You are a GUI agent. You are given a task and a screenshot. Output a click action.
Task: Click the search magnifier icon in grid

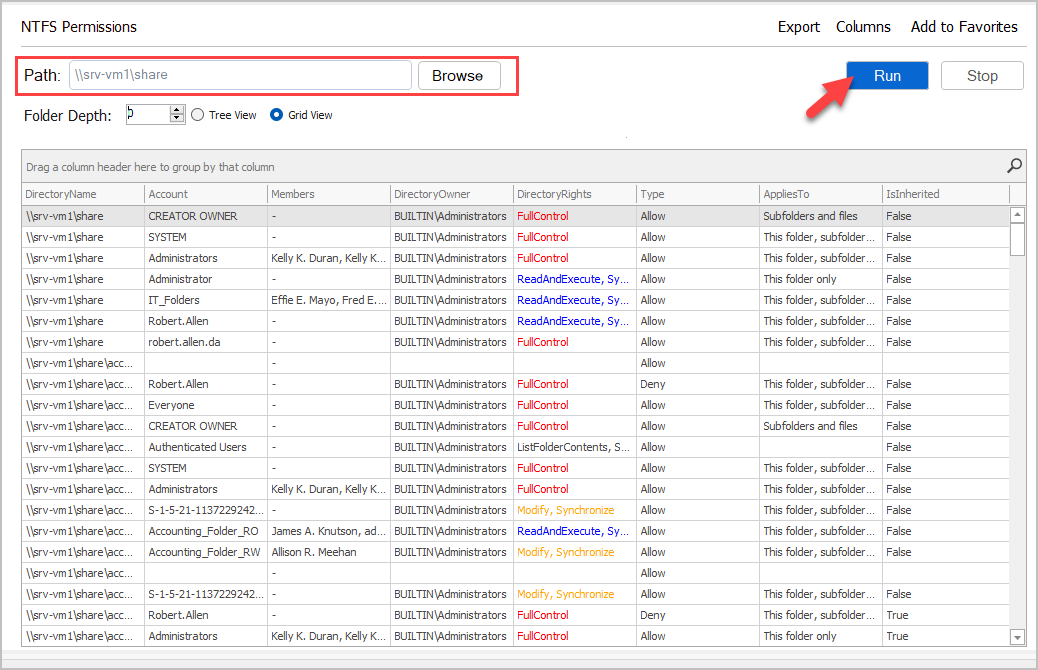[x=1014, y=166]
